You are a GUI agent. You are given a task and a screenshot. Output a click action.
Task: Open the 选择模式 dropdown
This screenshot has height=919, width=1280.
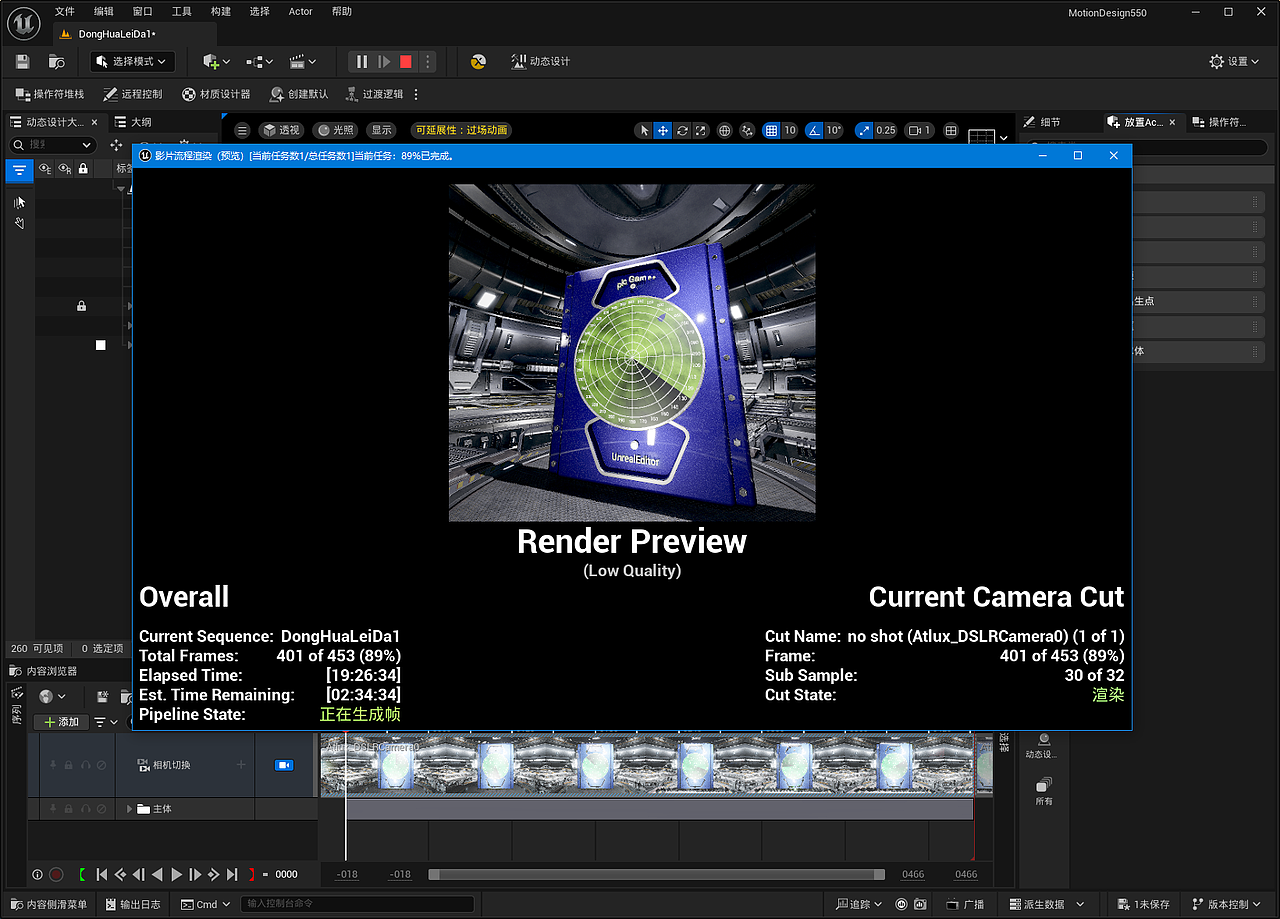[131, 61]
